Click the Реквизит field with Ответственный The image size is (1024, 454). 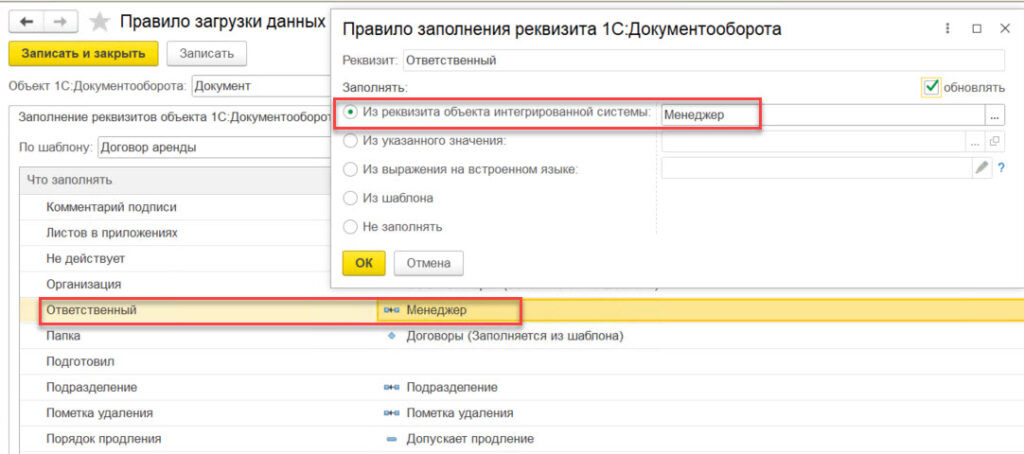[x=703, y=60]
